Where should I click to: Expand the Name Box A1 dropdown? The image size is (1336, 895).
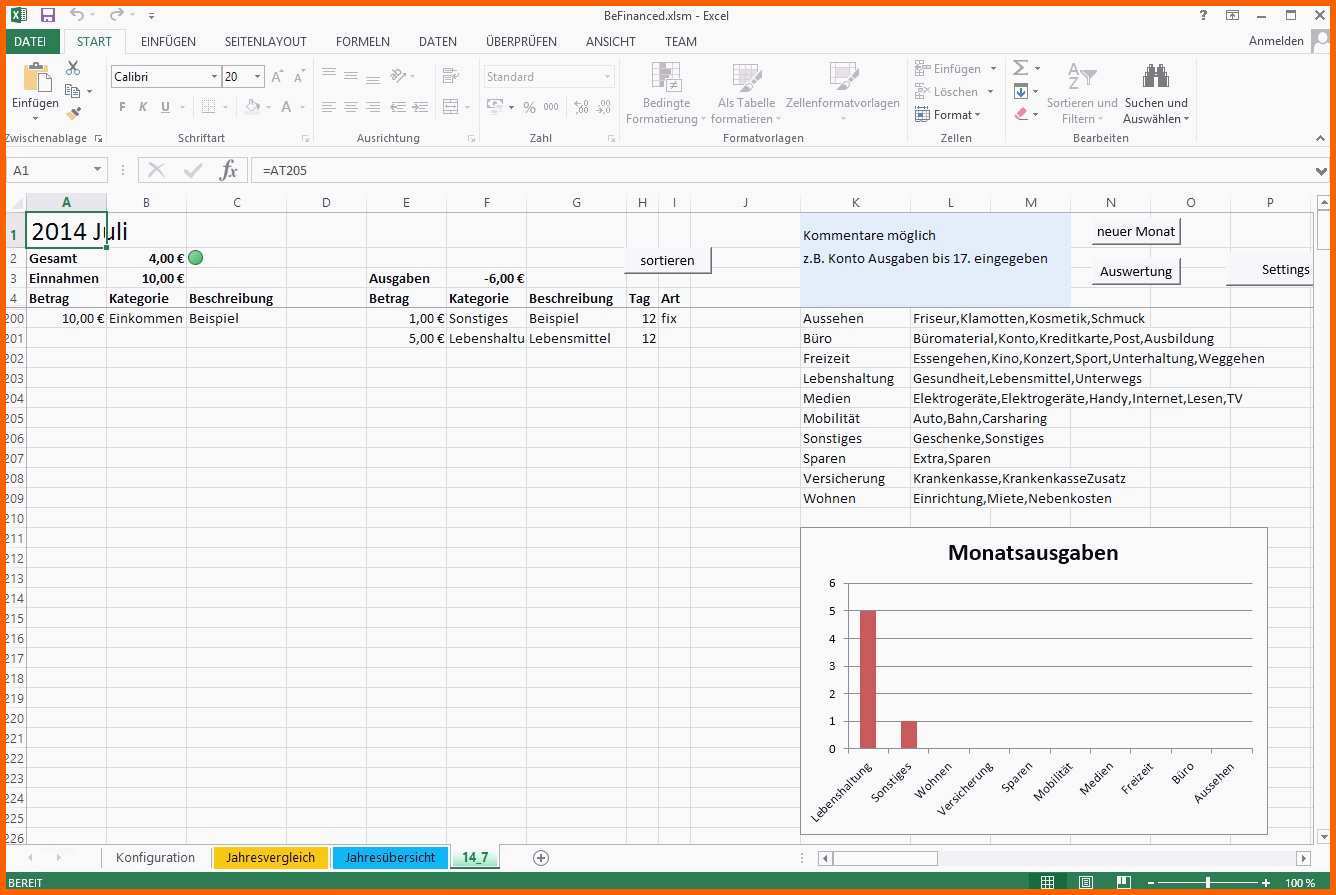pos(97,170)
